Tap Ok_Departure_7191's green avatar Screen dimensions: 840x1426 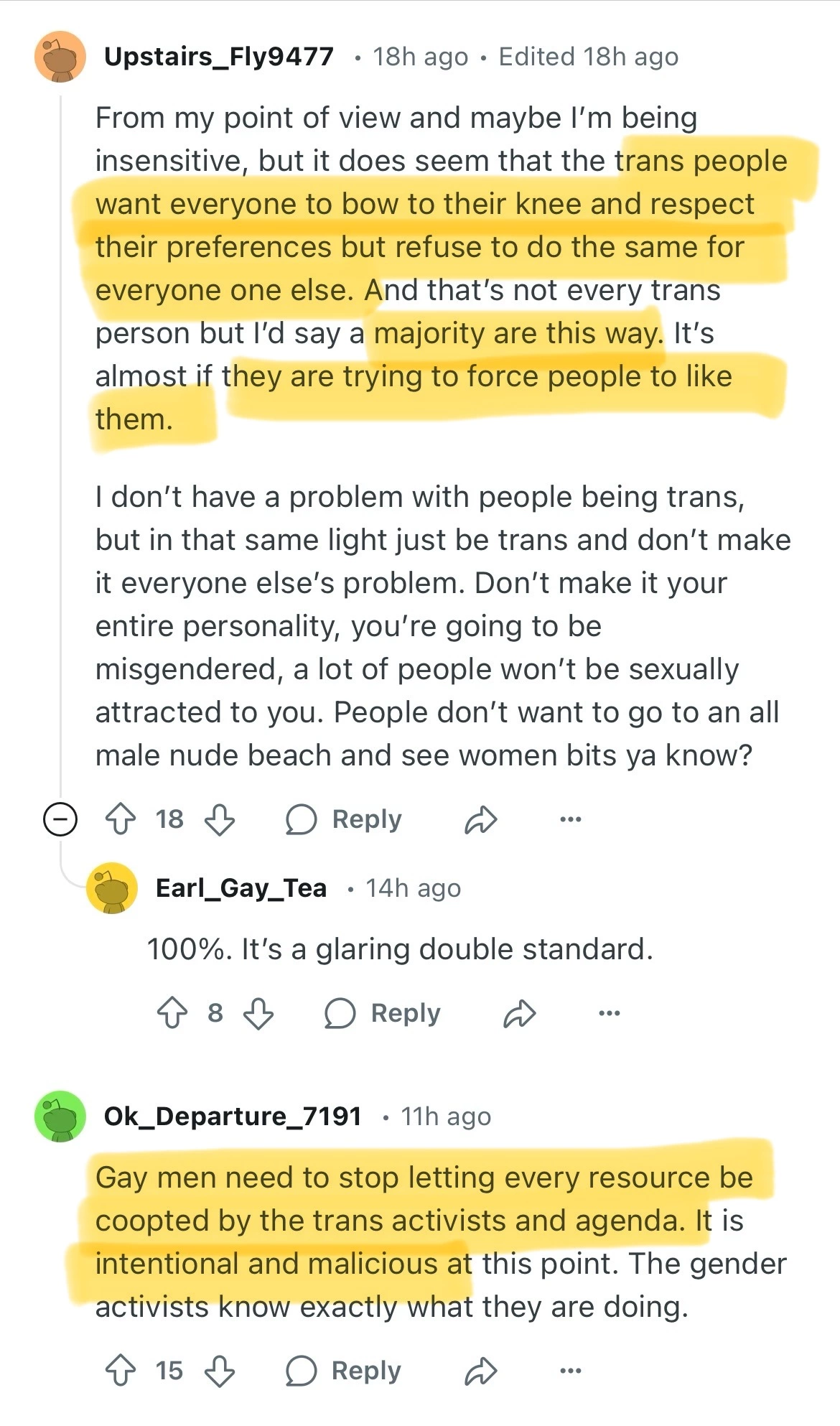(60, 1117)
